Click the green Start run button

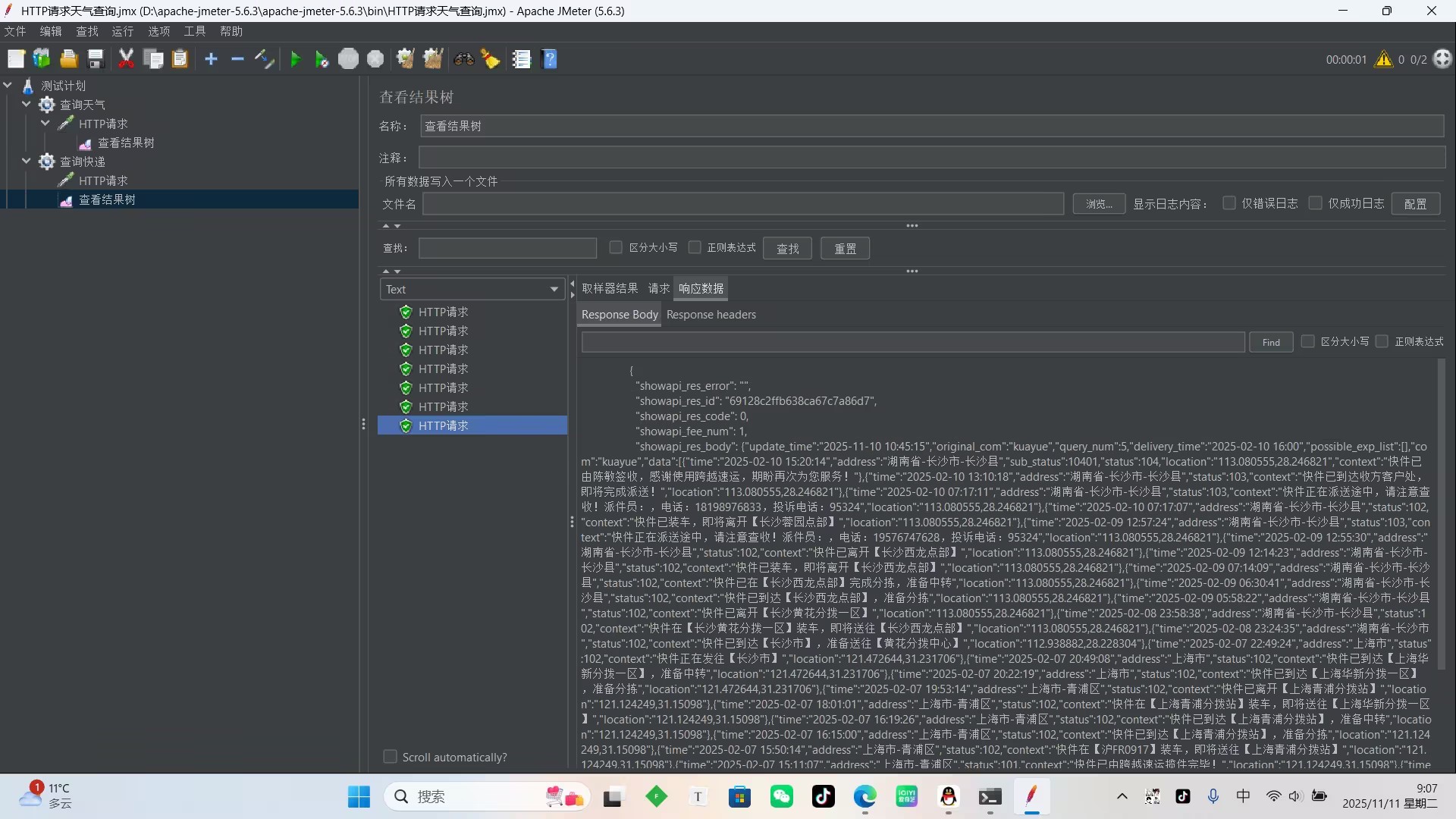tap(296, 59)
